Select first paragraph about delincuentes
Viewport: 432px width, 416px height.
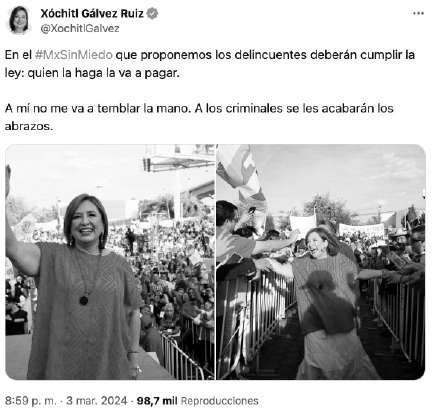tap(210, 64)
